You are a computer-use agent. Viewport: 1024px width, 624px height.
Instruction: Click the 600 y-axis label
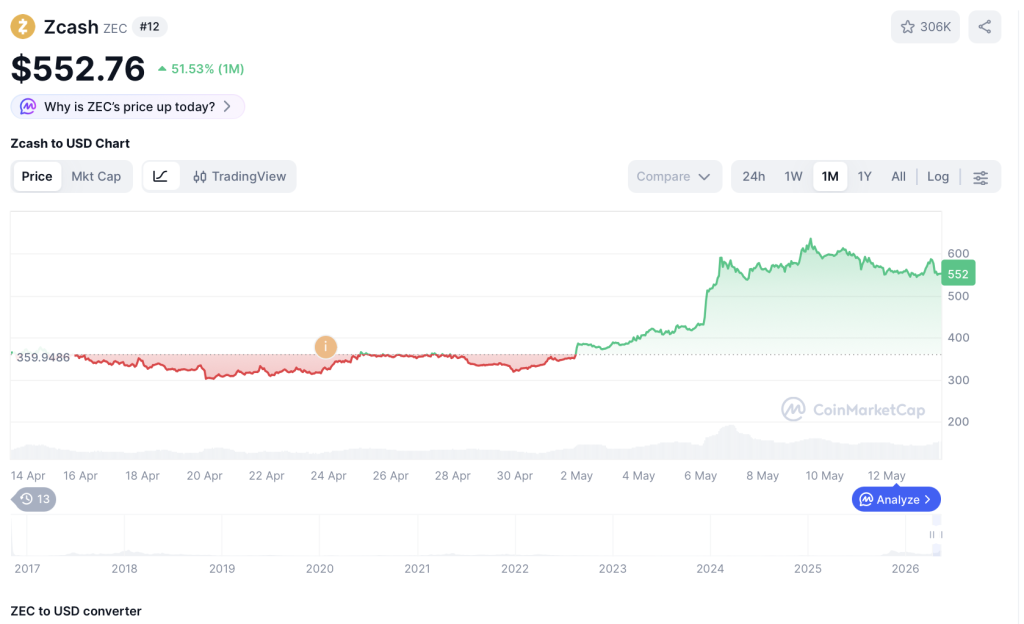point(958,253)
